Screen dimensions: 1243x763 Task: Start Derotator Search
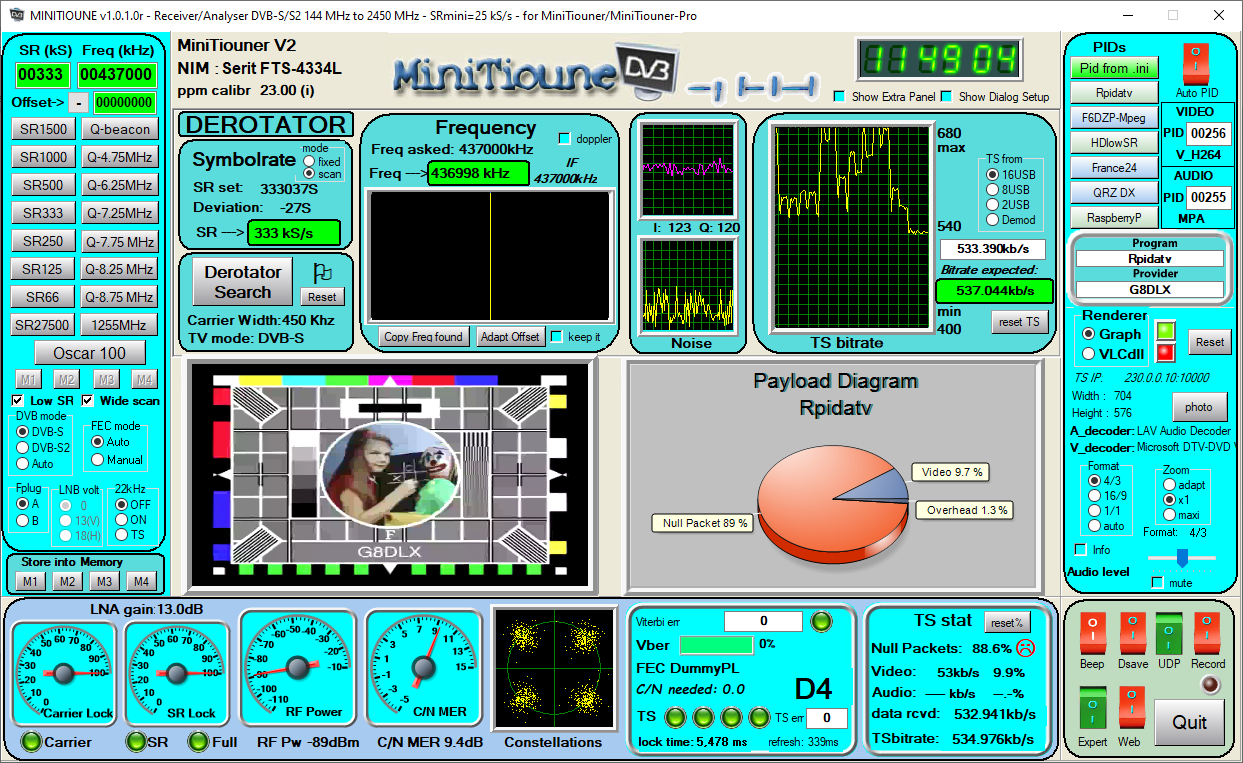point(243,282)
